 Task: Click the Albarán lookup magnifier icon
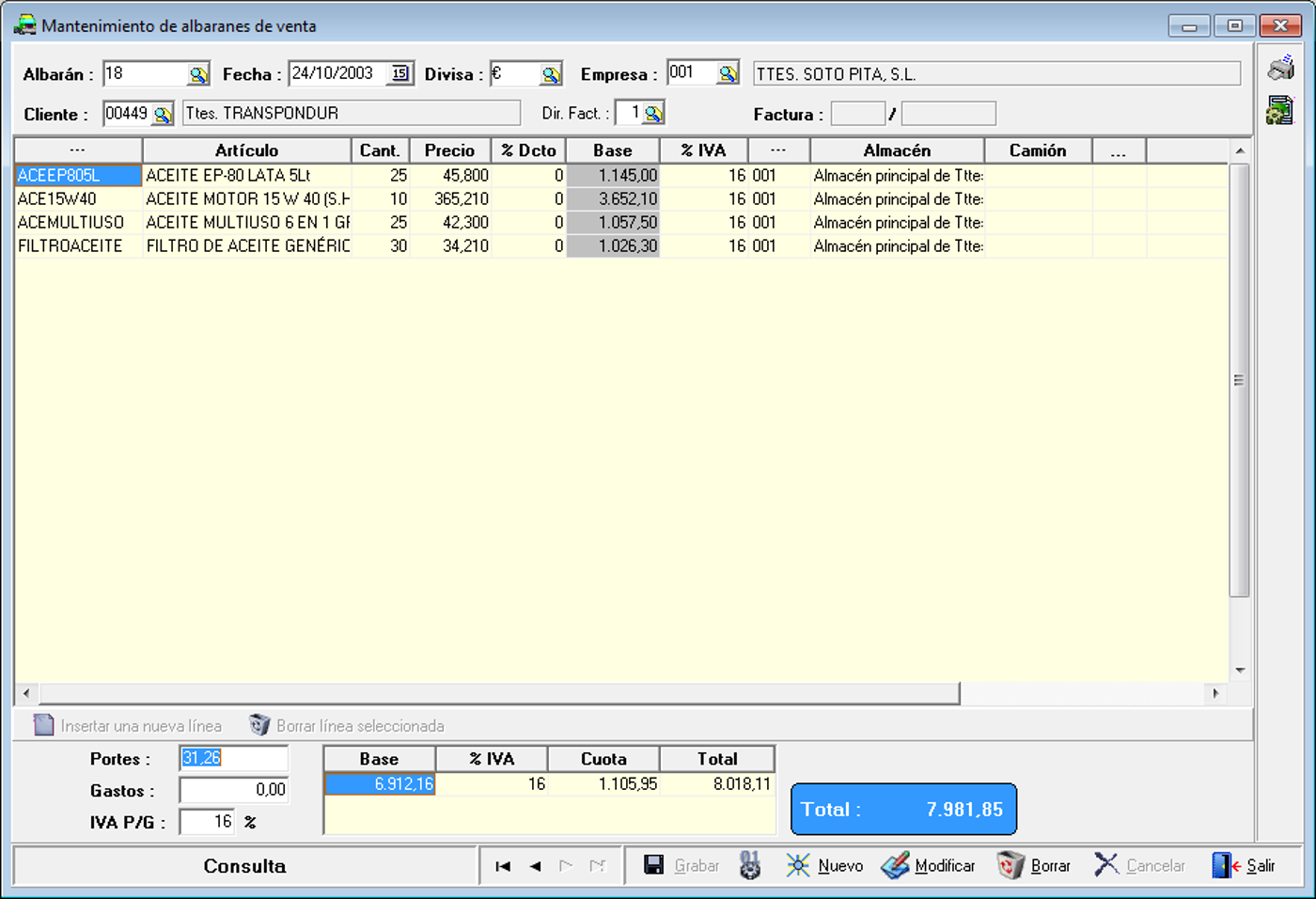tap(197, 74)
